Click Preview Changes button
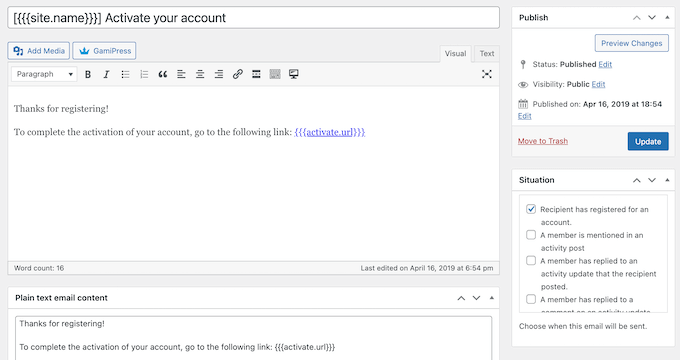 [x=631, y=43]
